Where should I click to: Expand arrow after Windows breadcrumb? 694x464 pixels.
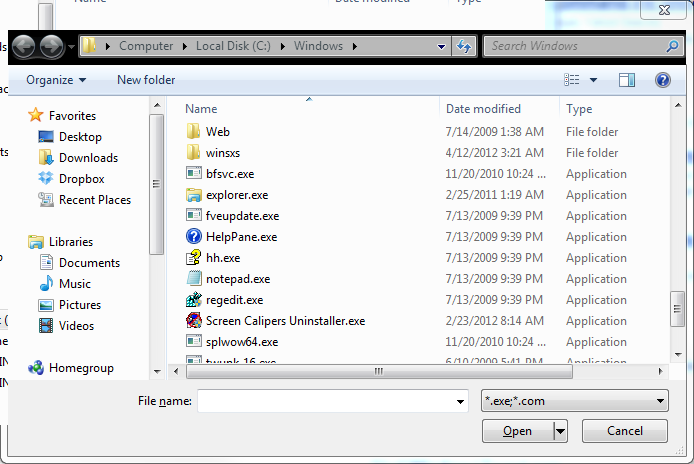(x=355, y=46)
